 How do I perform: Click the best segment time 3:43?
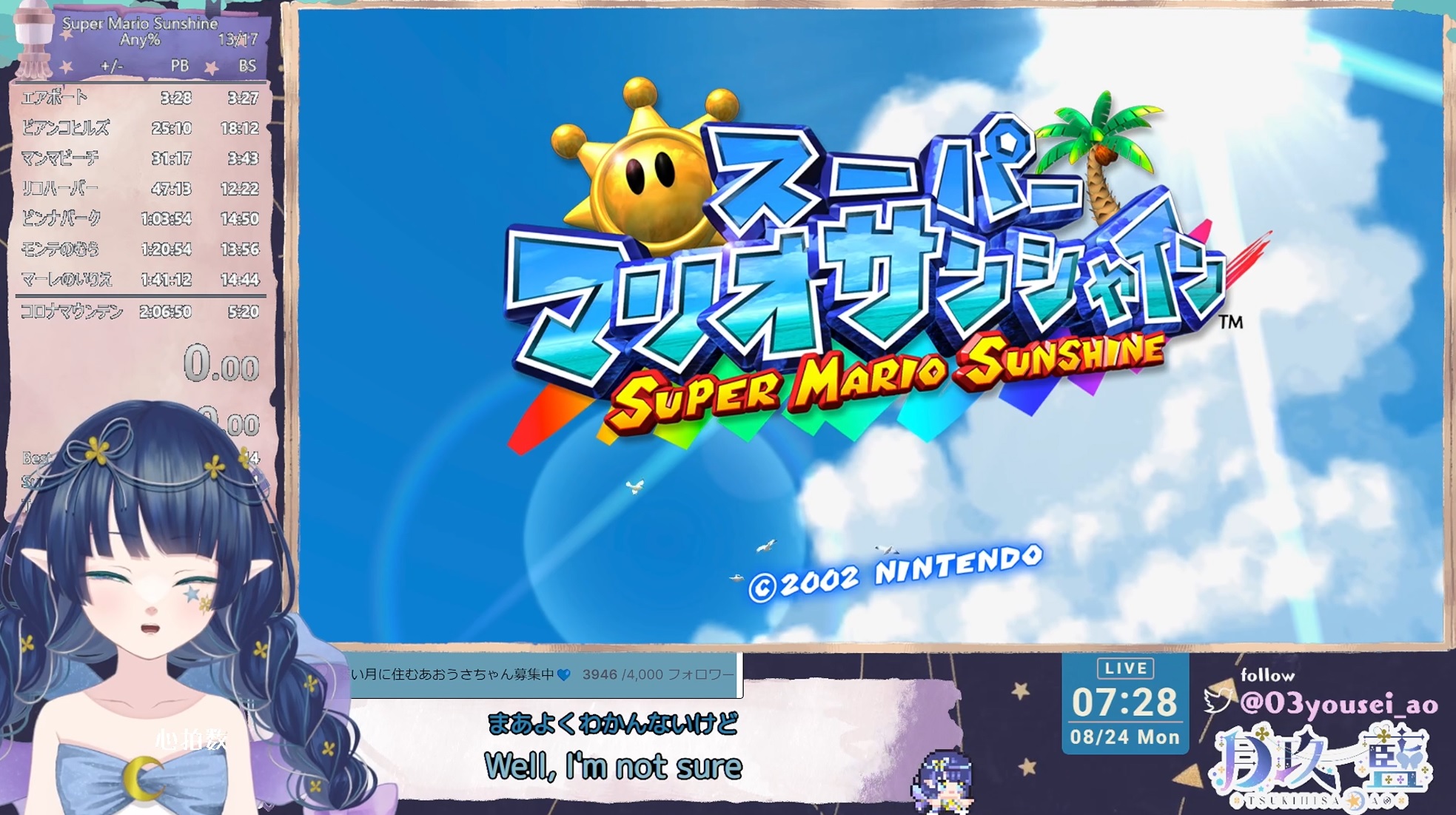(x=243, y=158)
